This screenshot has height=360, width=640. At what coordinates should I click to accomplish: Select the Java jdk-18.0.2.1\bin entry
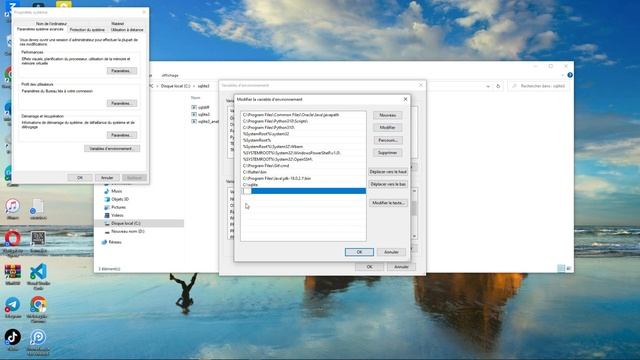(303, 178)
